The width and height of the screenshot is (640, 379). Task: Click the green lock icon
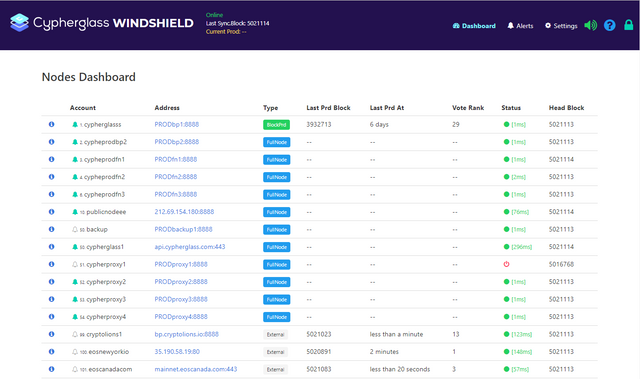629,25
